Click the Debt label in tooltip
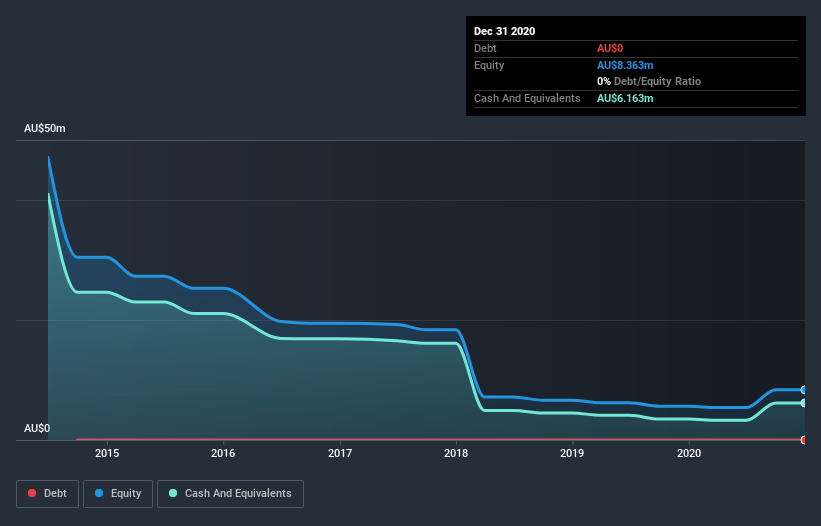This screenshot has height=526, width=821. point(485,48)
